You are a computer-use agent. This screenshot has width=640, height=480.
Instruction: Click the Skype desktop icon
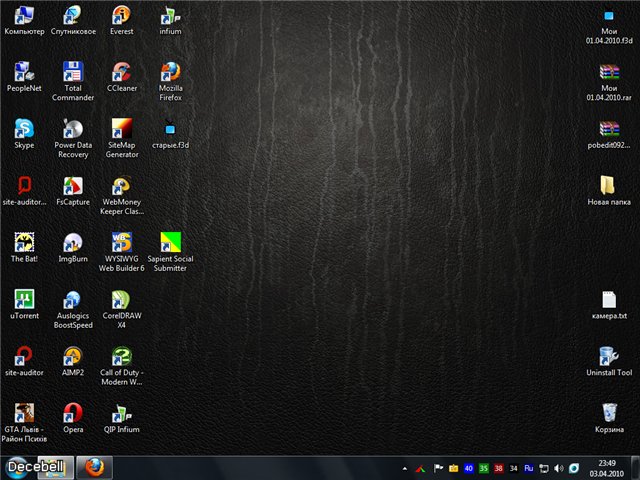[24, 135]
